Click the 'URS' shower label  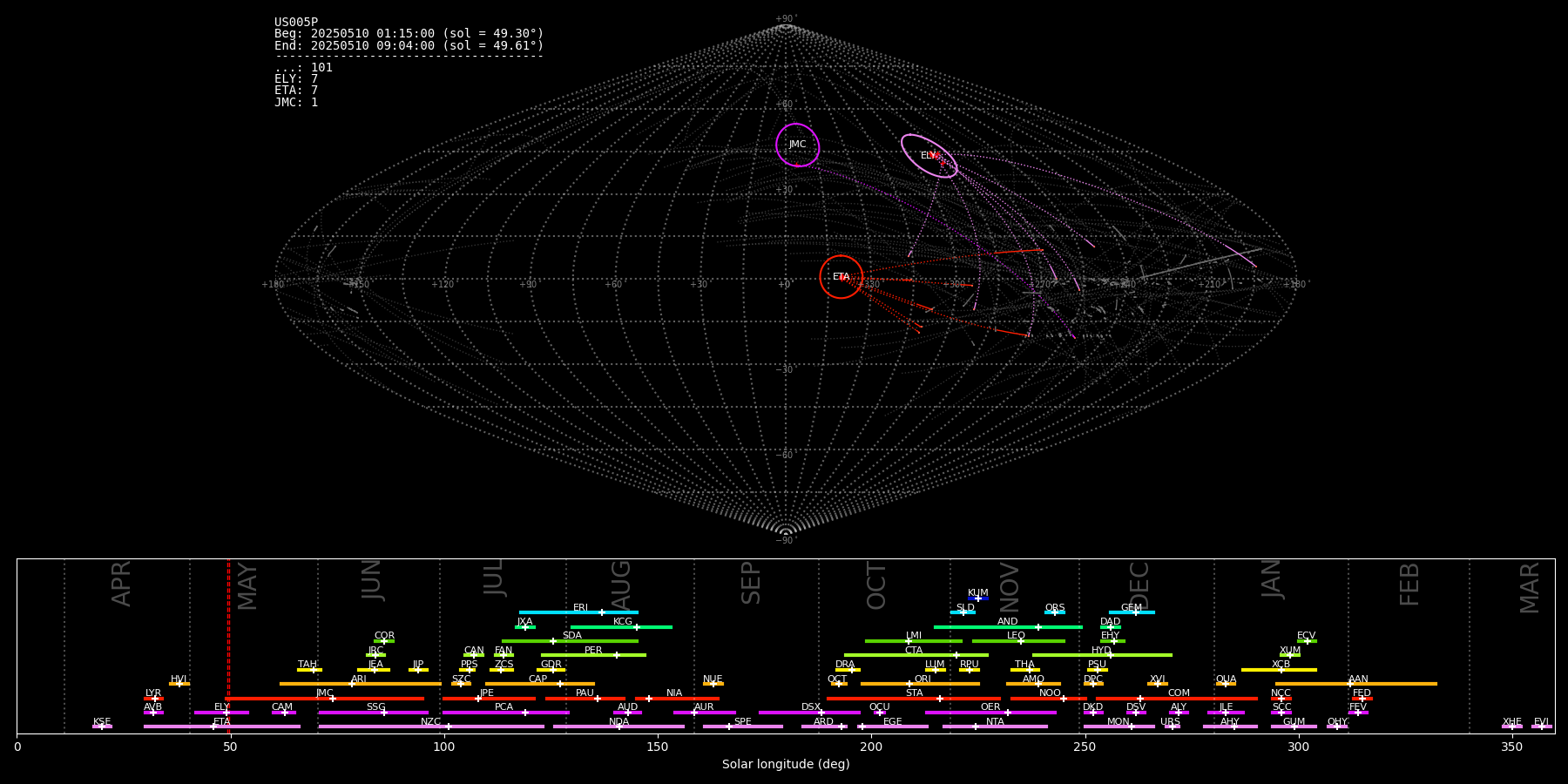(1170, 721)
